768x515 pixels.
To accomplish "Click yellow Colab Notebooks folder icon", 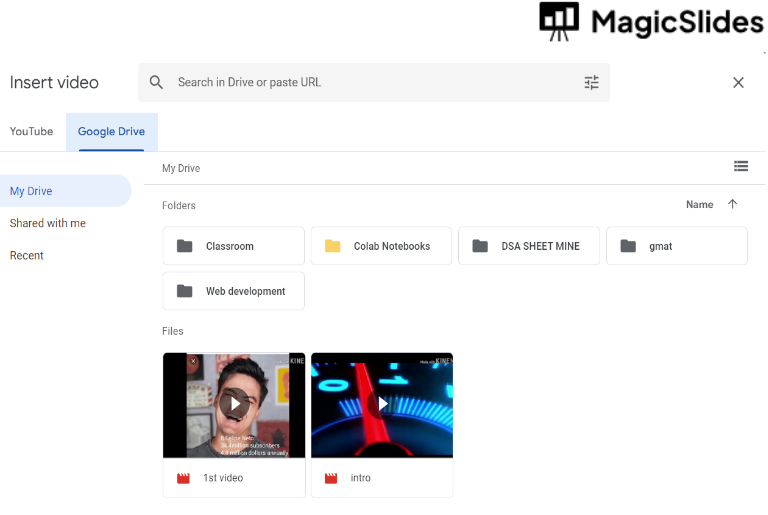I will [333, 246].
